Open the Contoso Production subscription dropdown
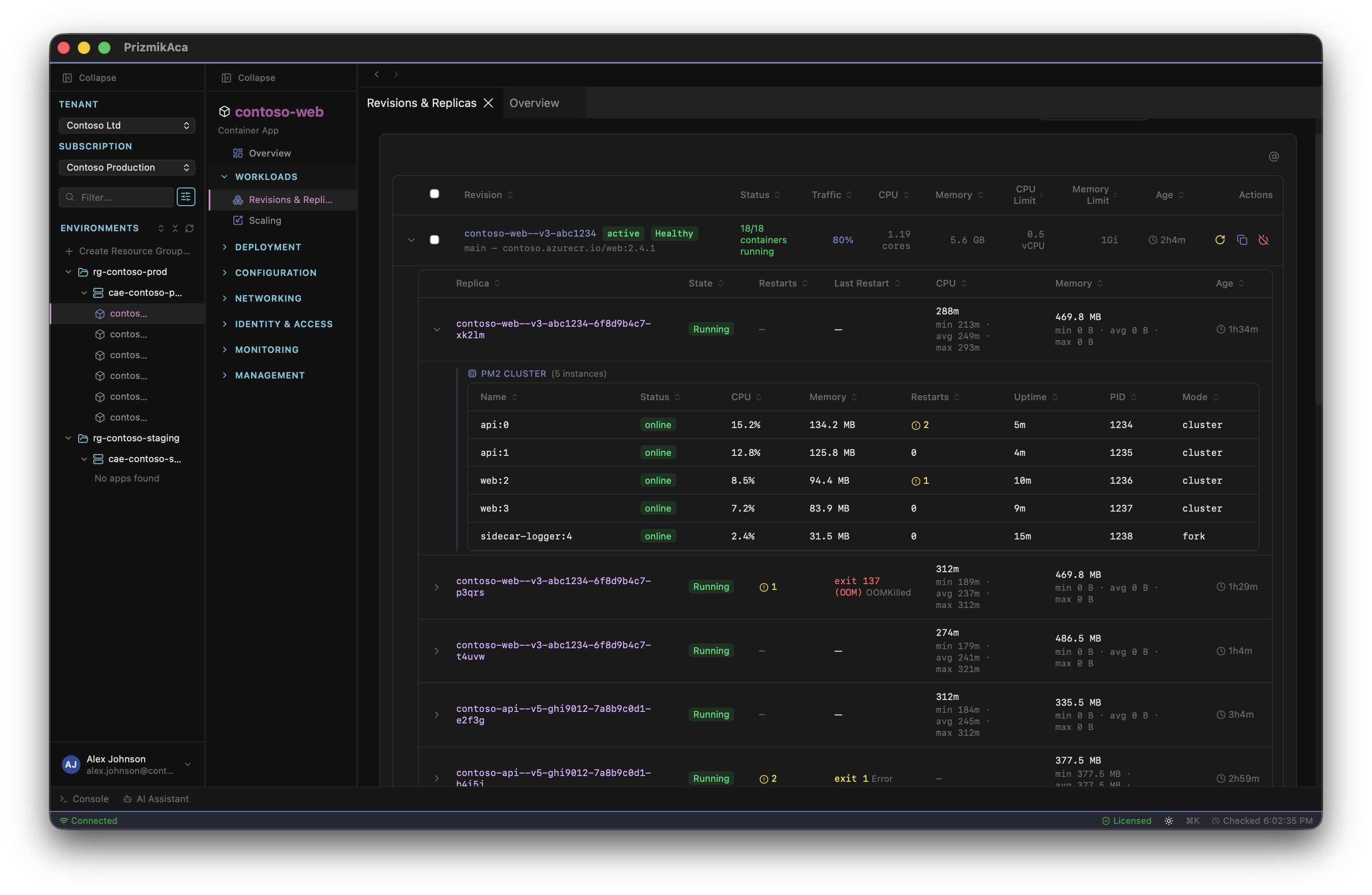The image size is (1372, 895). tap(127, 167)
